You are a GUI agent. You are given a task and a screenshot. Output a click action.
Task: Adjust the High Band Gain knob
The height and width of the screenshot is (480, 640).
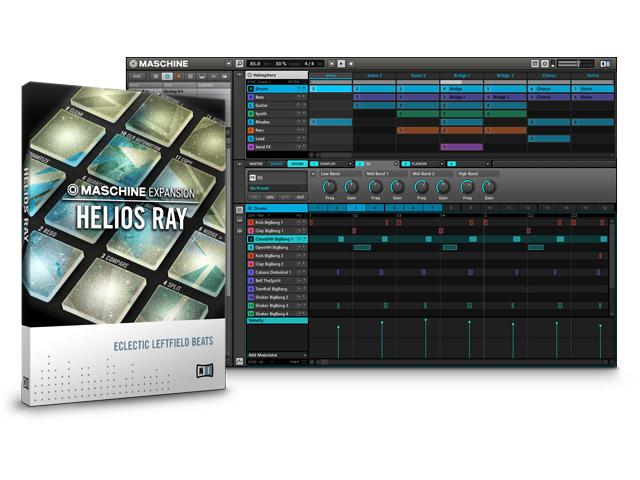489,187
